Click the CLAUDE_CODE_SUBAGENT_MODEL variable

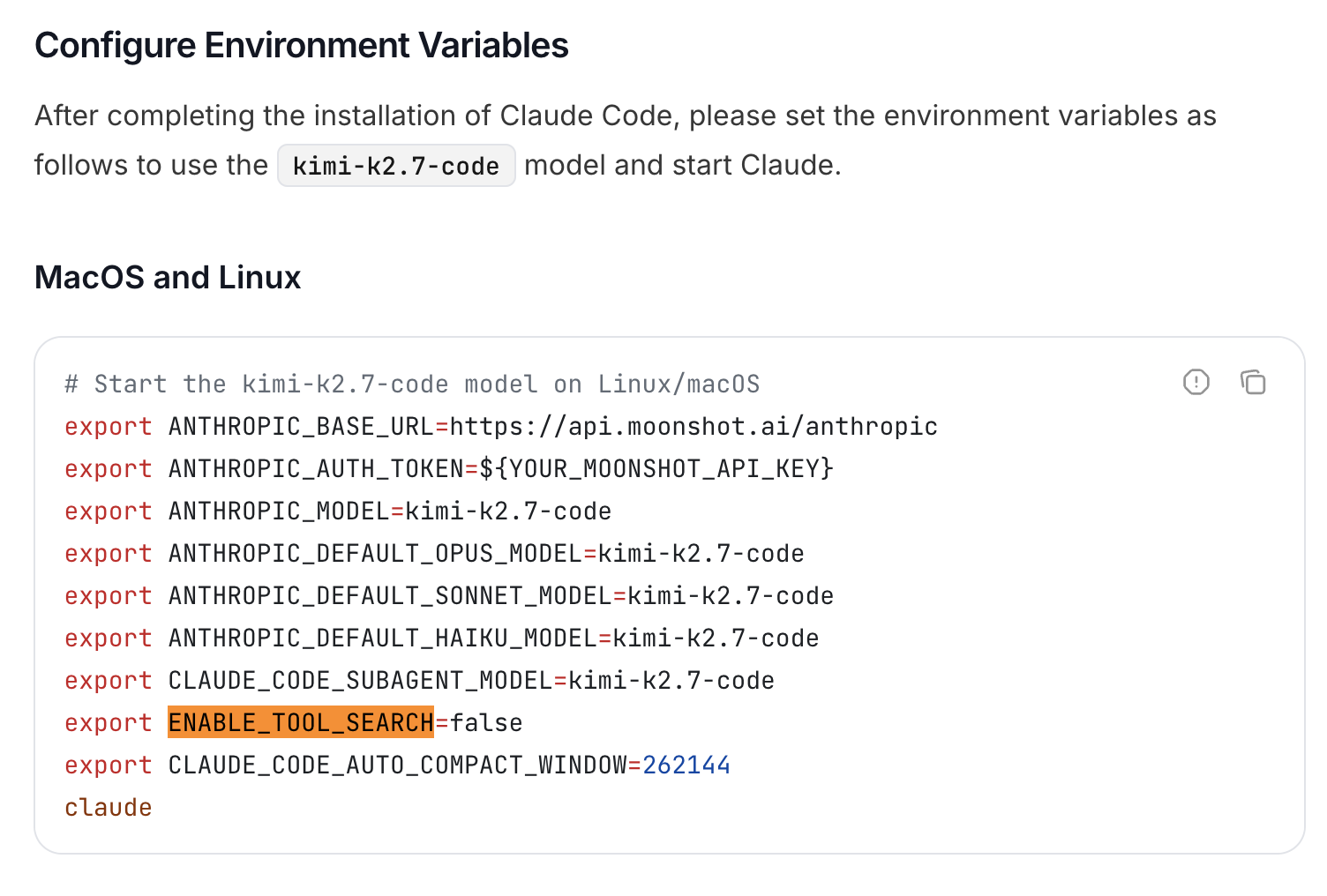tap(361, 681)
